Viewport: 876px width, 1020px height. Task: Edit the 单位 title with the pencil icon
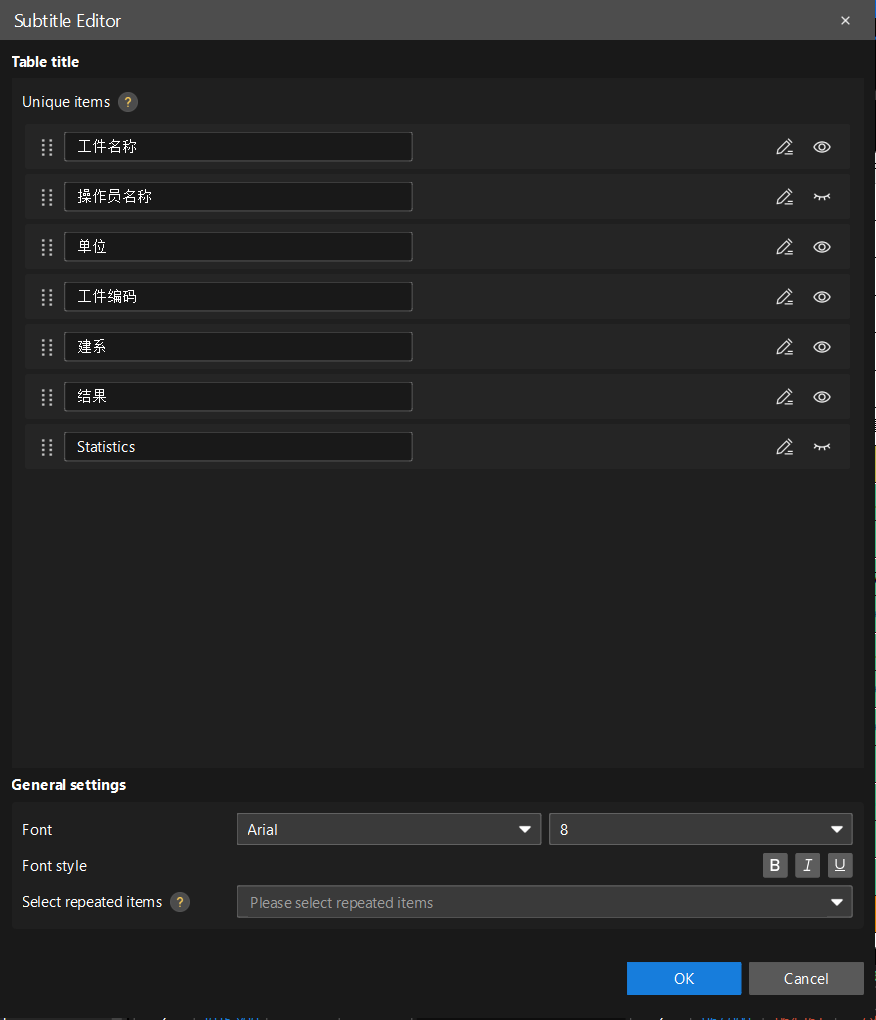pos(785,246)
